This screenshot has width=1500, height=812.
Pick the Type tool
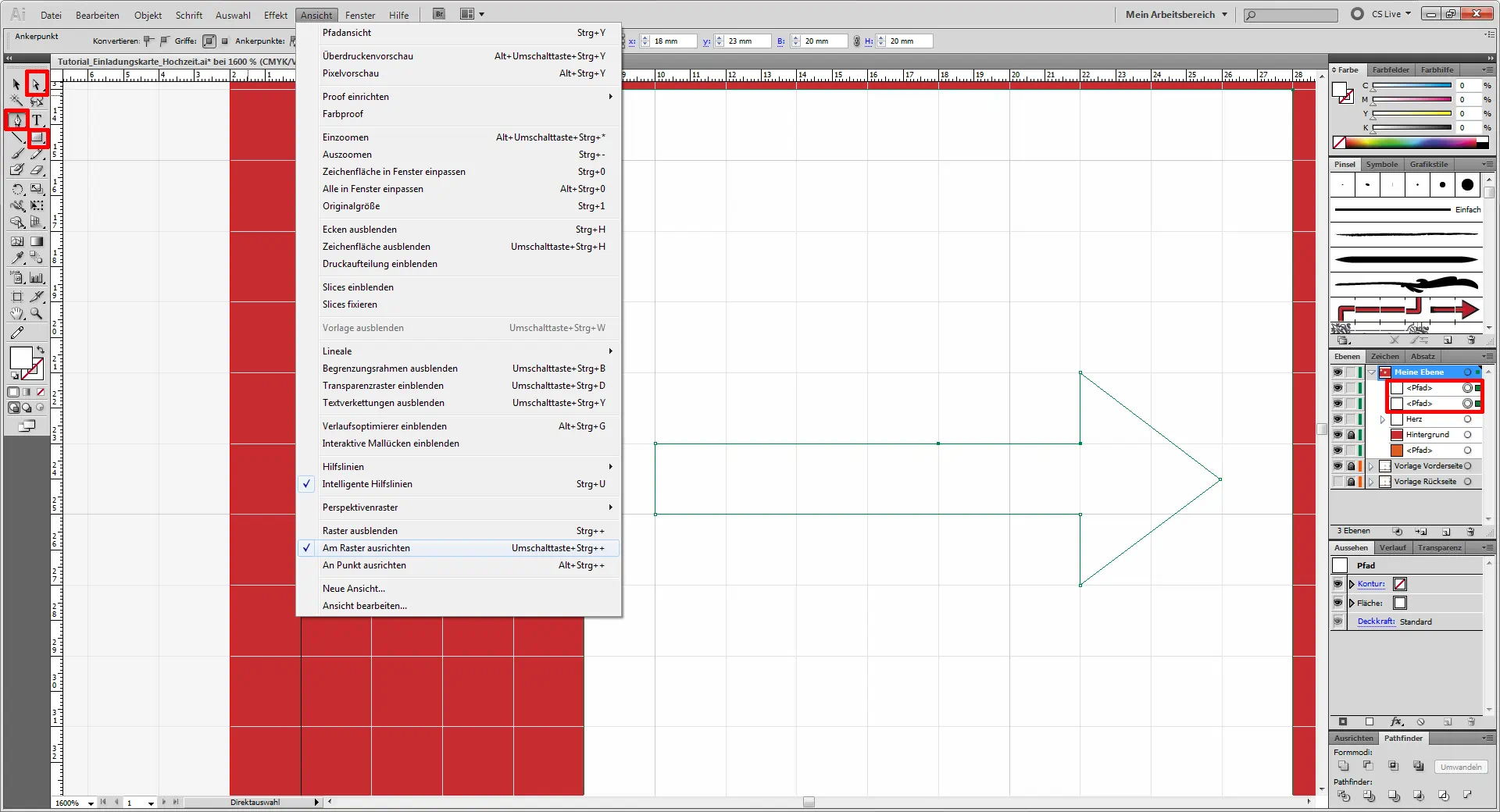coord(37,120)
